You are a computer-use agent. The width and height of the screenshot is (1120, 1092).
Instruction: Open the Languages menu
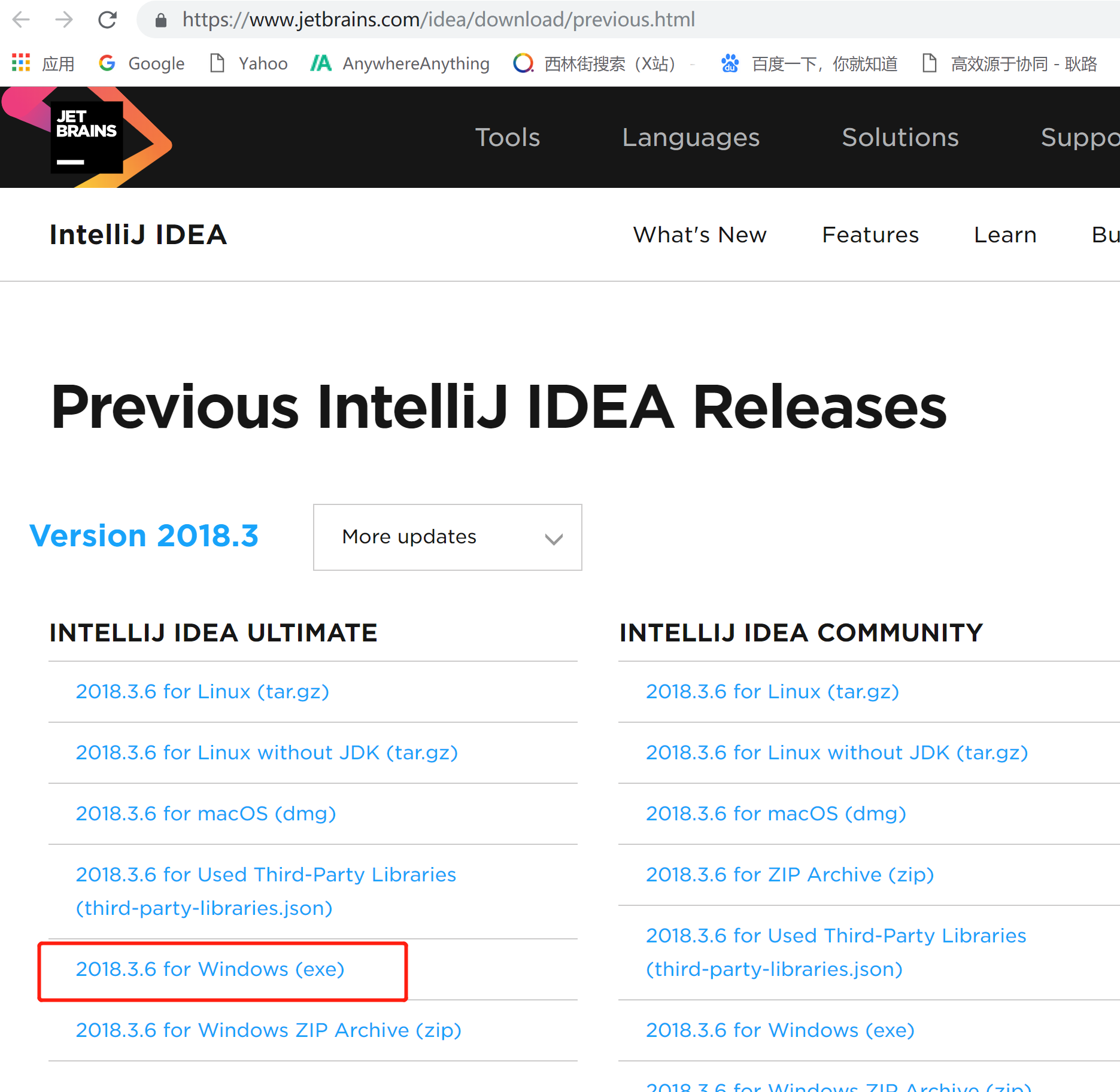tap(690, 138)
